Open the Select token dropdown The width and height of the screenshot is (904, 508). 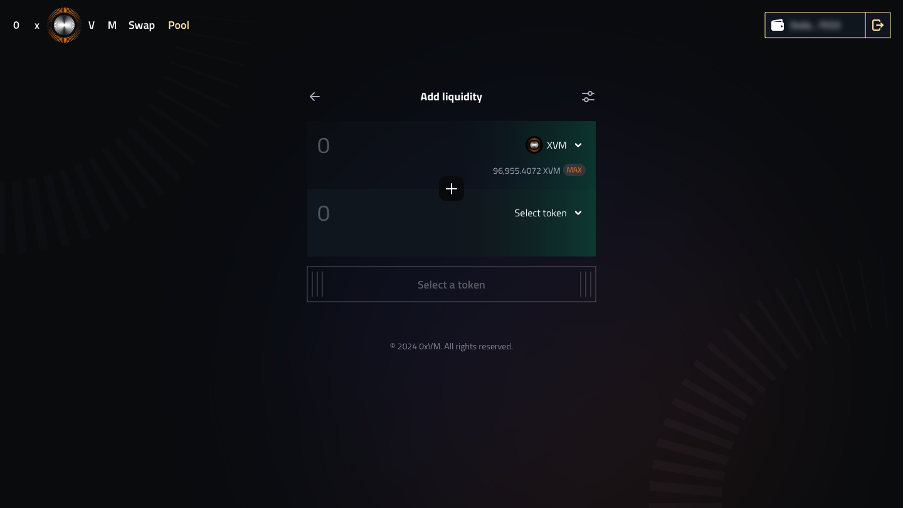click(548, 213)
